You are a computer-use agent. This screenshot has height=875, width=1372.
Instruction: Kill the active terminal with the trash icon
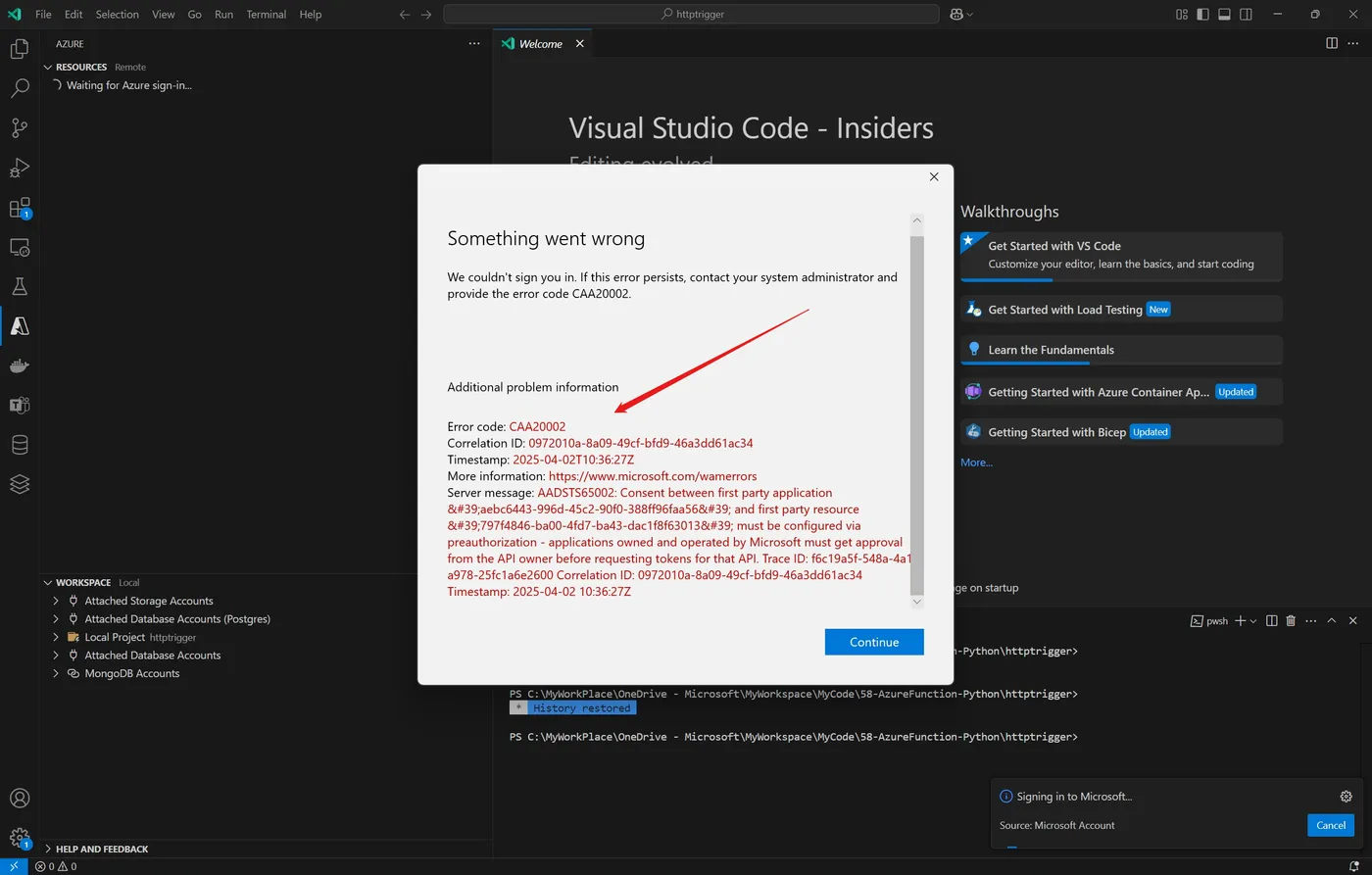coord(1290,620)
